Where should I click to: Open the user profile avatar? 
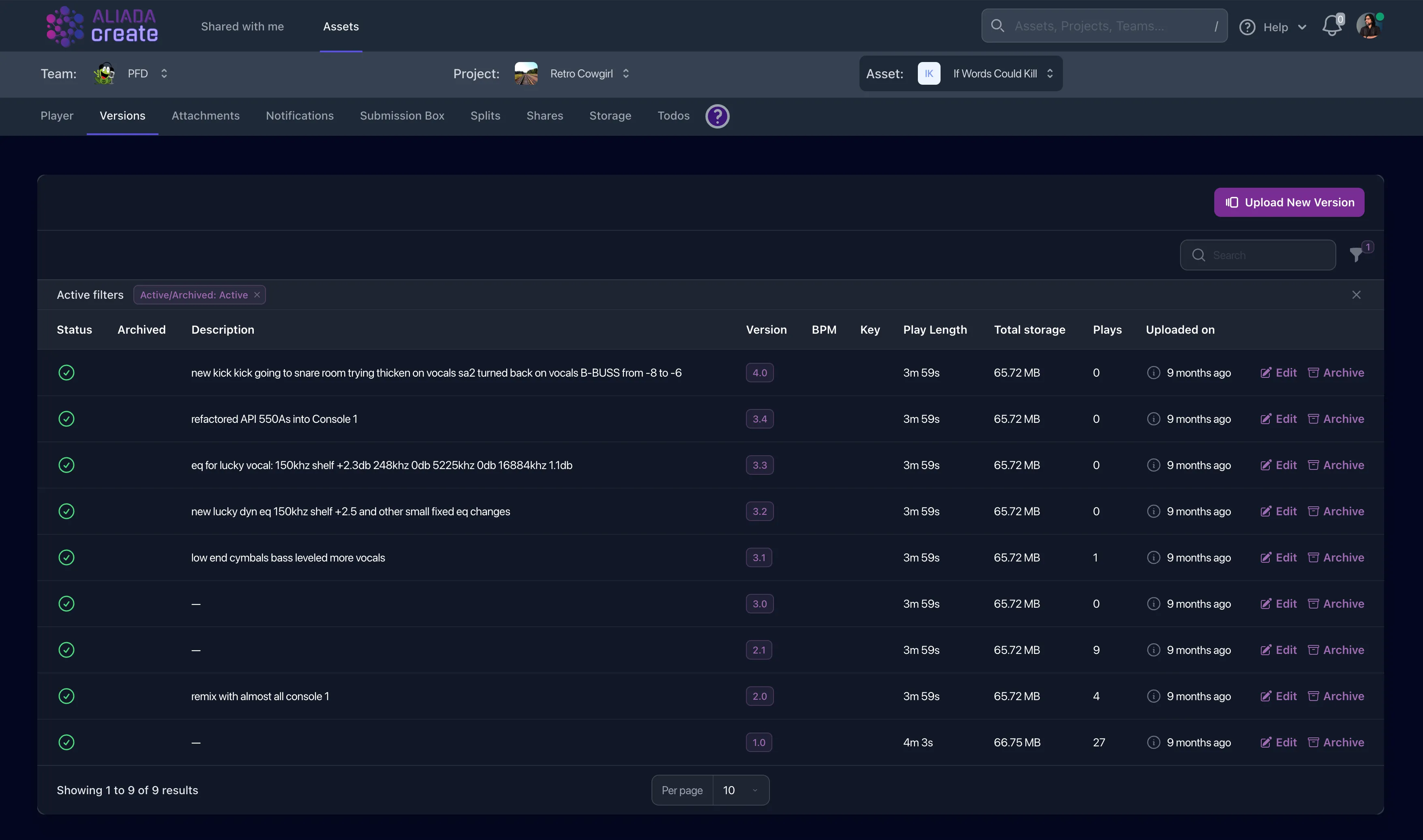pyautogui.click(x=1369, y=26)
